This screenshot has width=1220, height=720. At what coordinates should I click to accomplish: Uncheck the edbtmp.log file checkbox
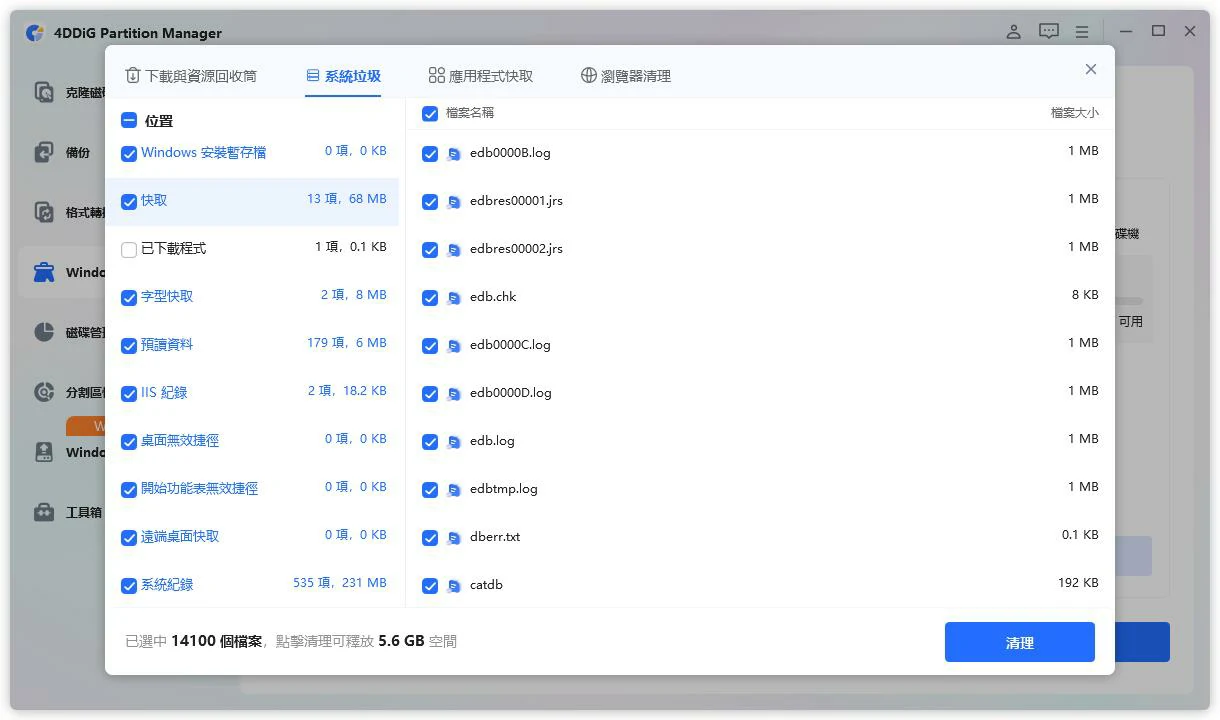tap(430, 490)
